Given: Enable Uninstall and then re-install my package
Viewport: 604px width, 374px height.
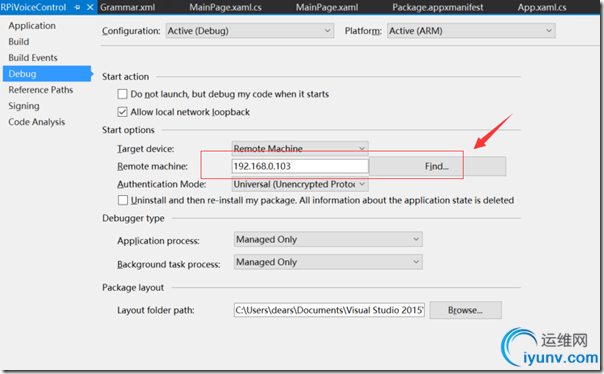Looking at the screenshot, I should 123,200.
